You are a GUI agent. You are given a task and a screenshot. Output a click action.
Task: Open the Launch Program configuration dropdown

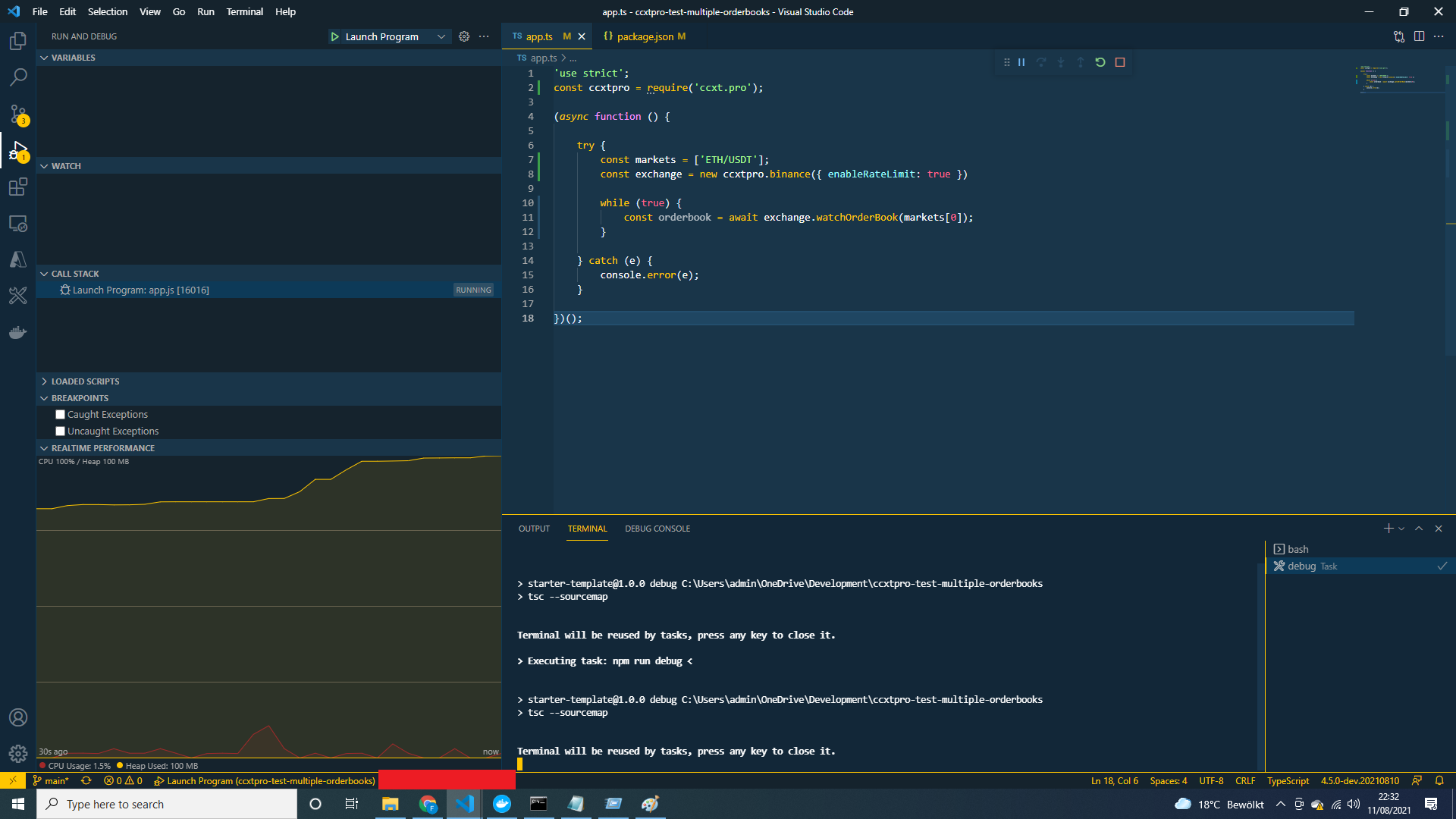441,36
